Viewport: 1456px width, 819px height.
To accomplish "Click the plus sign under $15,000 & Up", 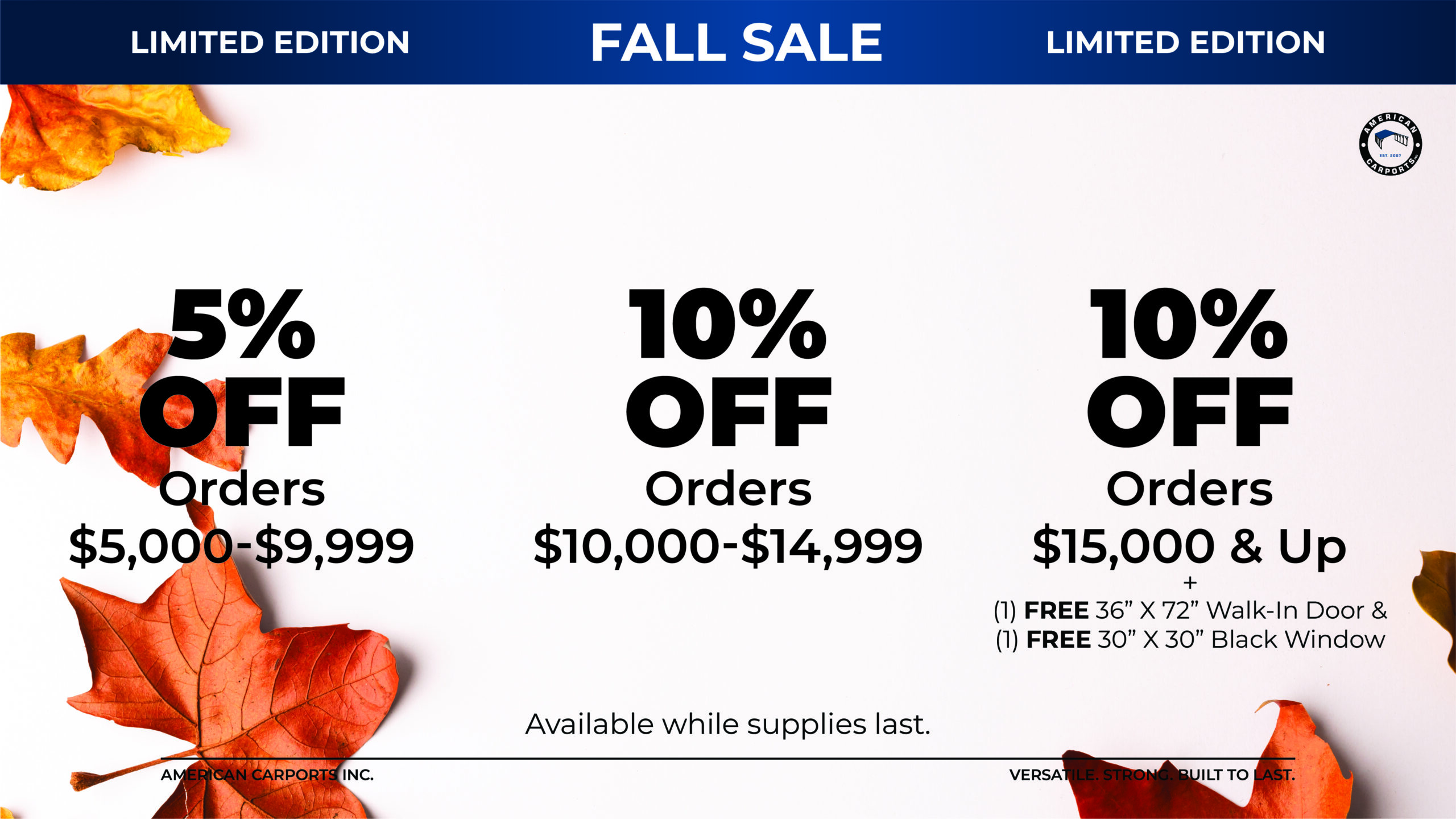I will pyautogui.click(x=1190, y=582).
